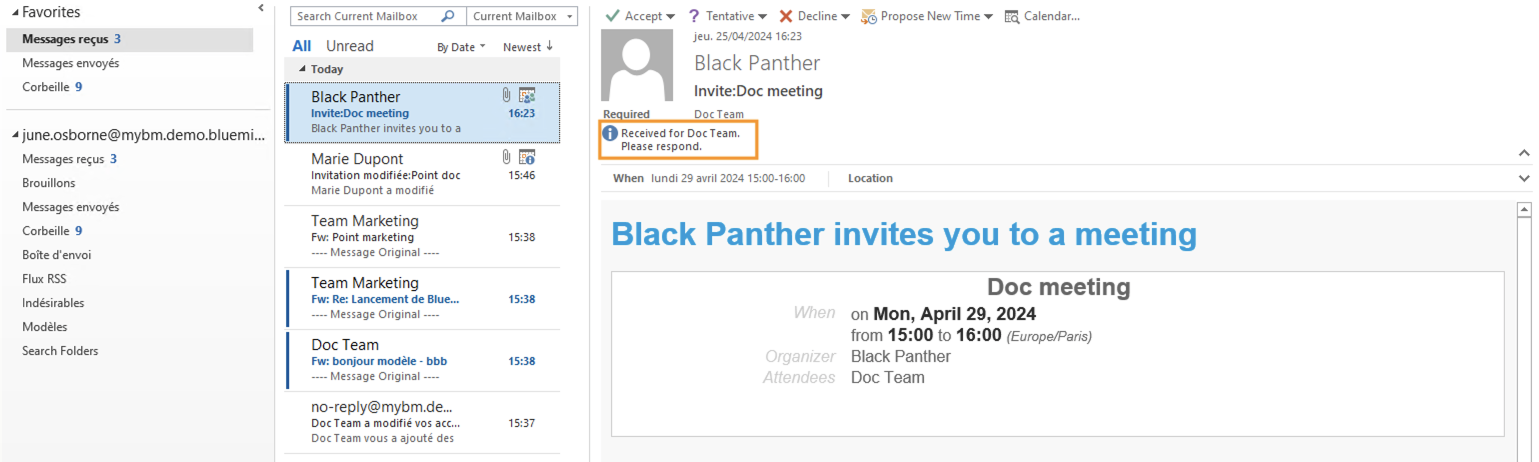Click the Accept checkmark icon
This screenshot has height=462, width=1539.
click(x=612, y=16)
